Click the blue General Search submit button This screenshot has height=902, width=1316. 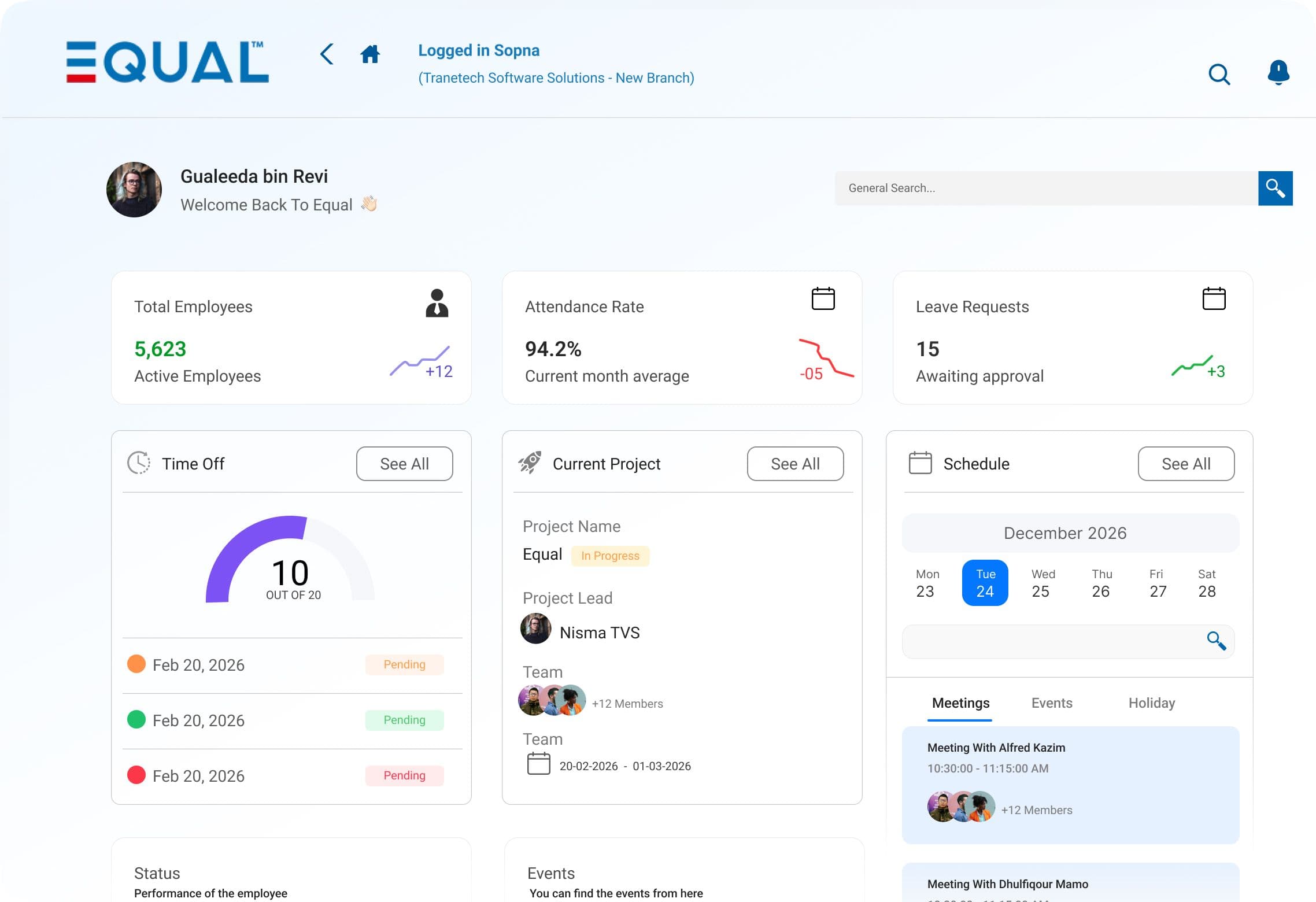pos(1275,188)
